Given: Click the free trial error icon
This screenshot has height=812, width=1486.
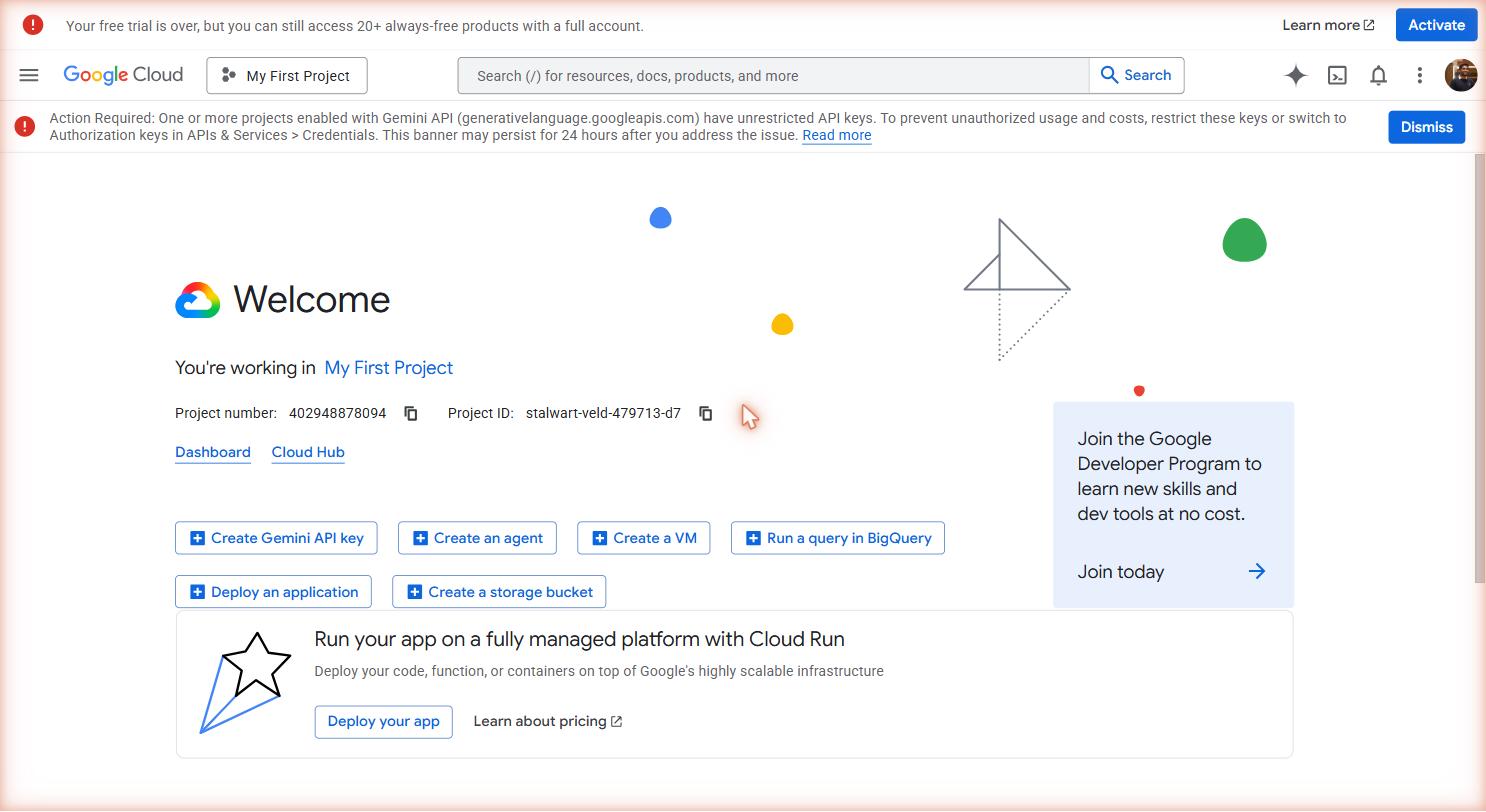Looking at the screenshot, I should tap(33, 25).
